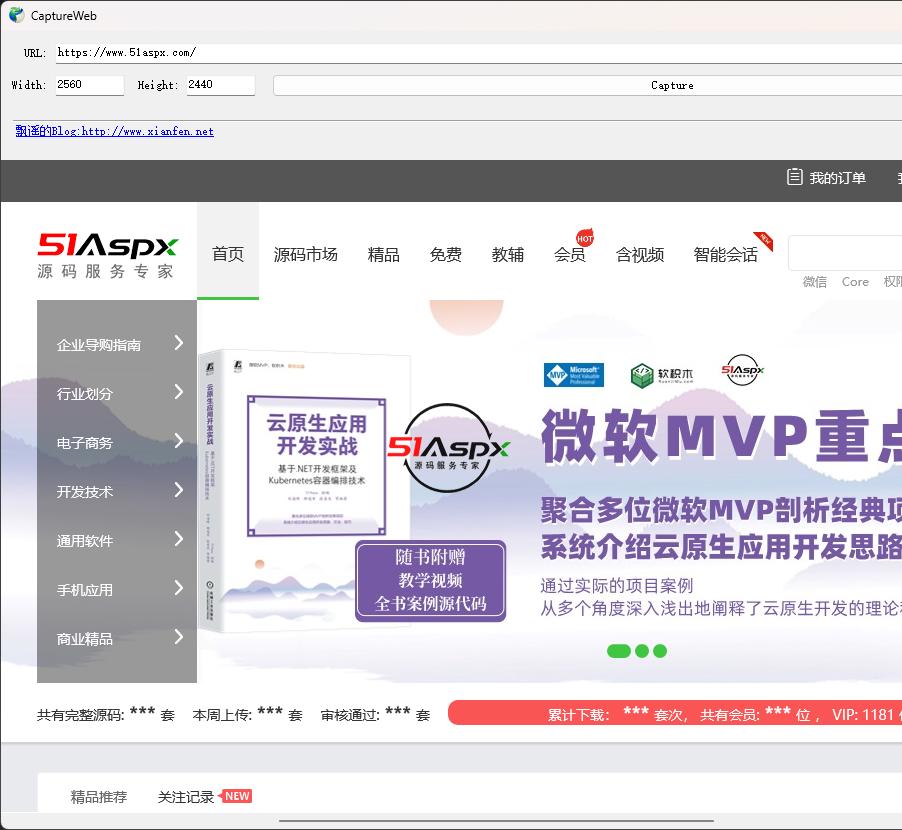The height and width of the screenshot is (830, 902).
Task: Click the Core hot search keyword
Action: point(855,282)
